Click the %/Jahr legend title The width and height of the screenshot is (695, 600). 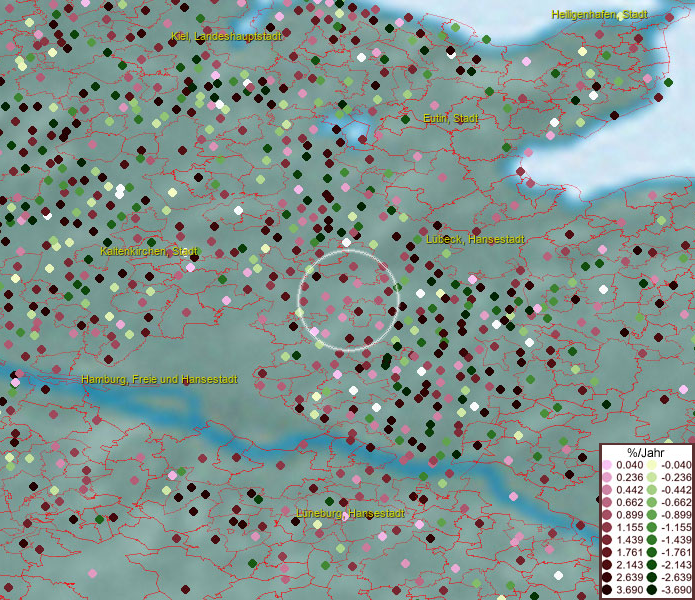click(x=646, y=452)
